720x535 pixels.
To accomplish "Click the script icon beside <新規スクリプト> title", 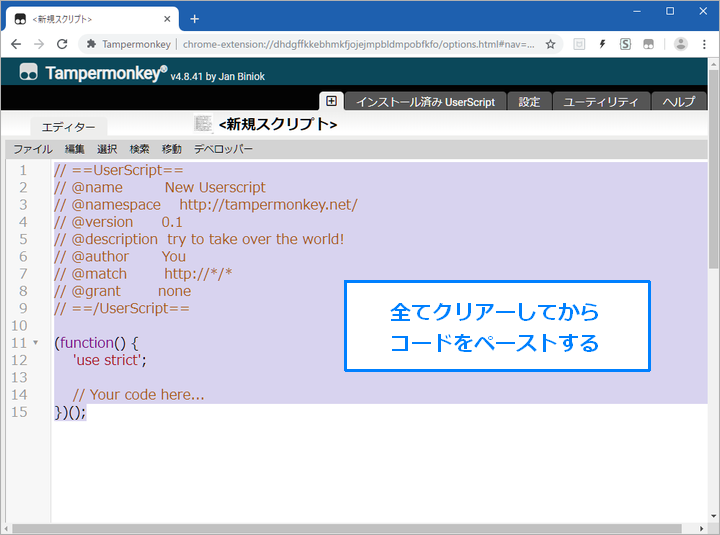I will tap(203, 124).
